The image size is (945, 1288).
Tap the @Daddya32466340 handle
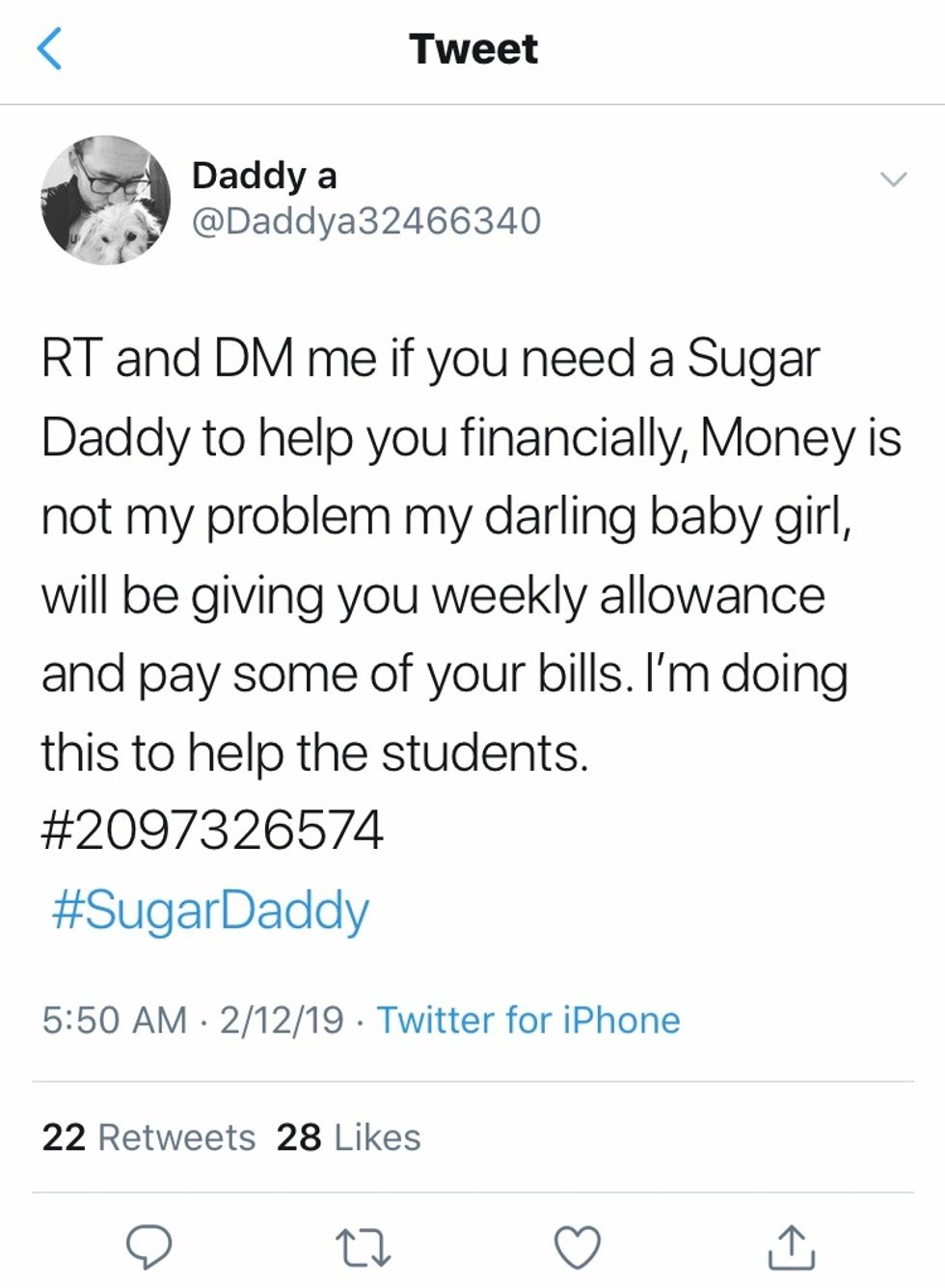[366, 221]
